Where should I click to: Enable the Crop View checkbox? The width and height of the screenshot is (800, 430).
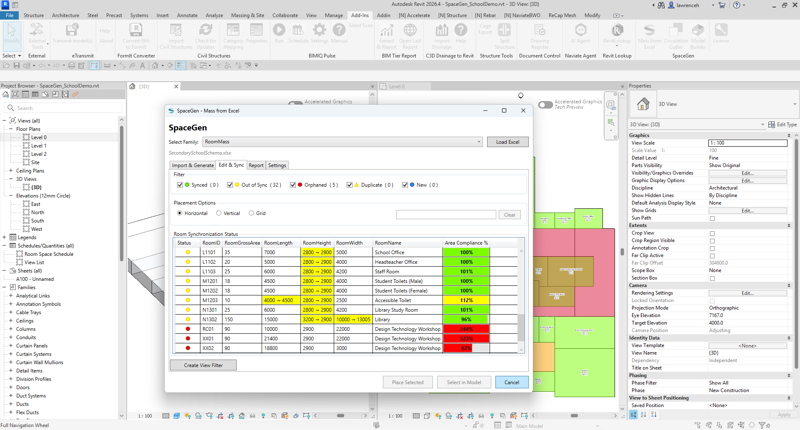[712, 233]
